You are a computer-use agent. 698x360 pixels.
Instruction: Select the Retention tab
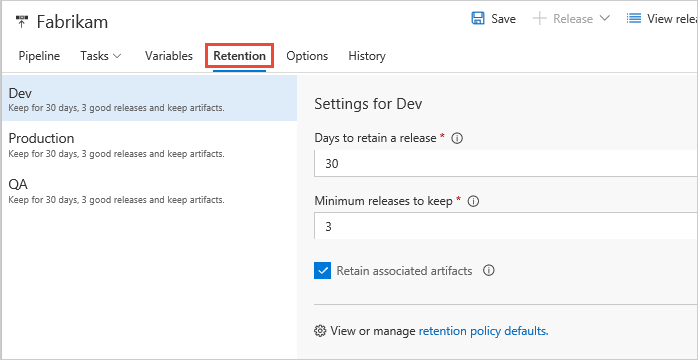pyautogui.click(x=239, y=56)
